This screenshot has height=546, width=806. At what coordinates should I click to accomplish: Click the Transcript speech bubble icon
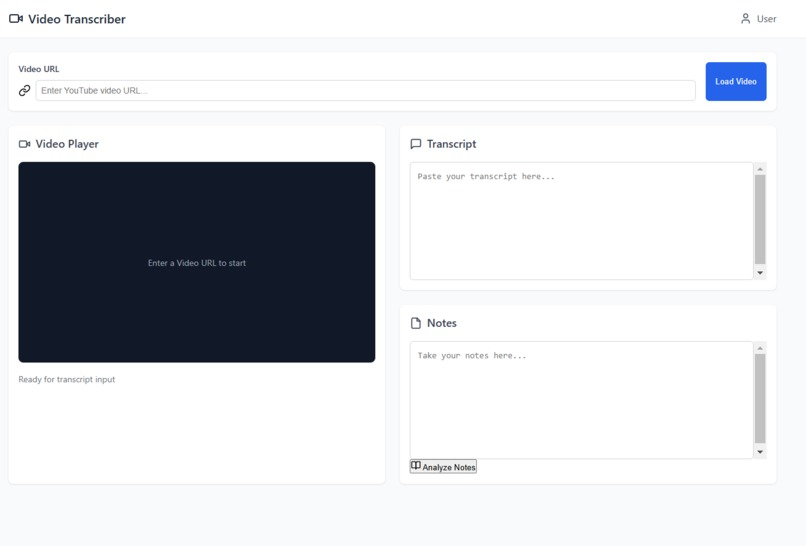[x=416, y=144]
